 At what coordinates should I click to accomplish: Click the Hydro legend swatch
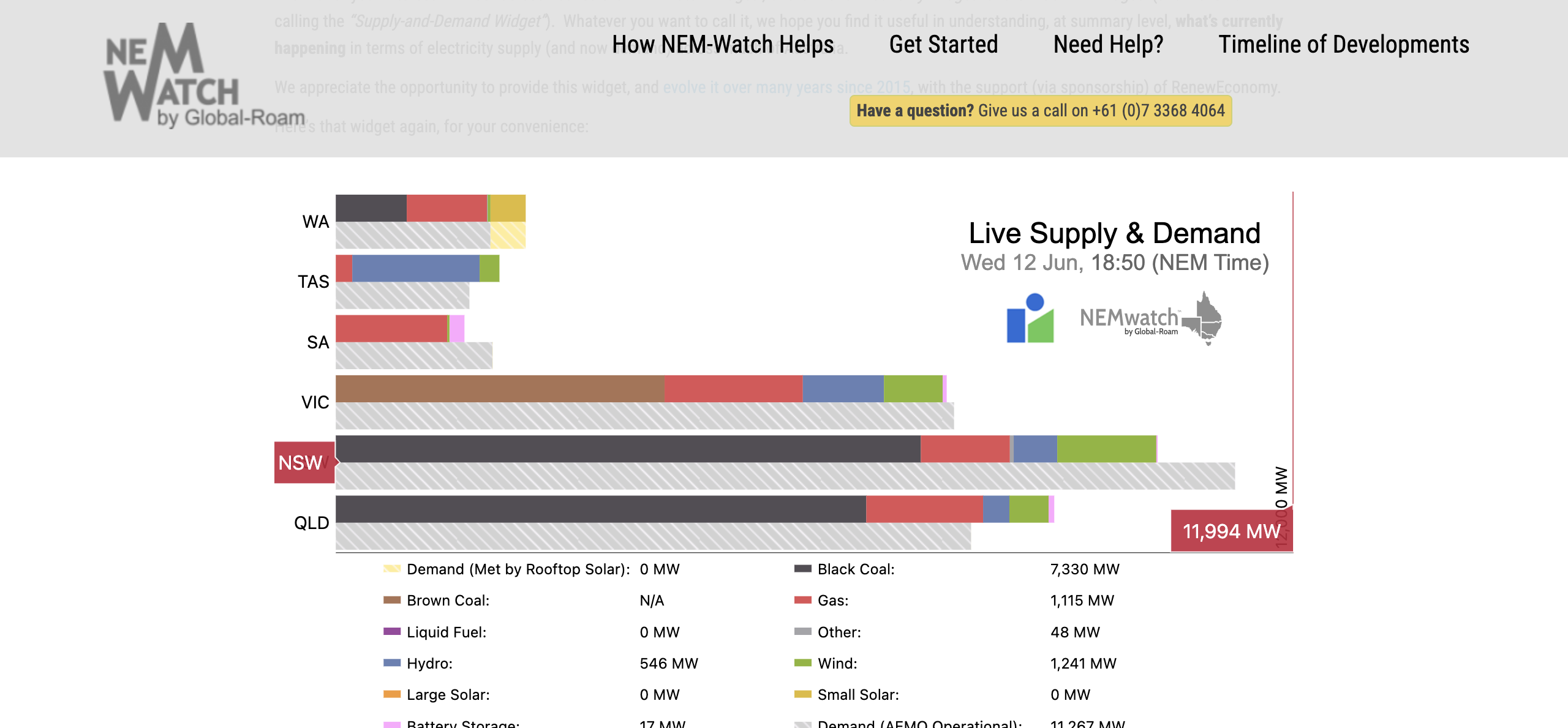[x=392, y=662]
